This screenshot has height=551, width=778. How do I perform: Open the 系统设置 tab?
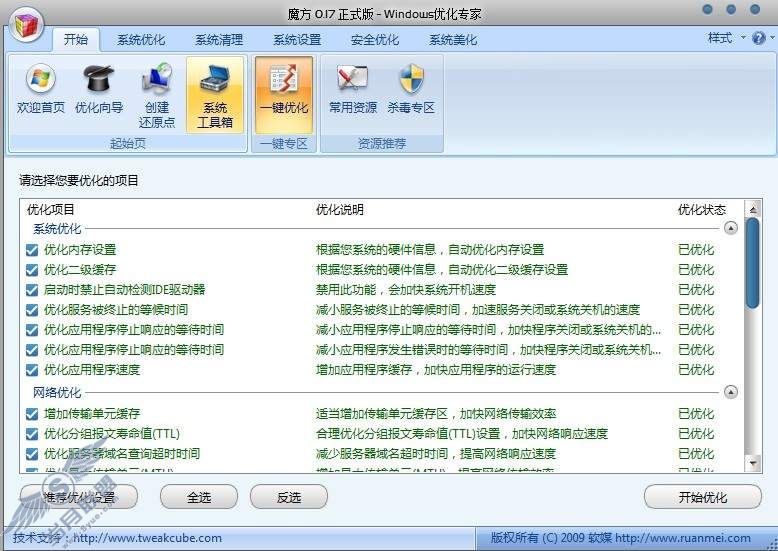(x=297, y=40)
